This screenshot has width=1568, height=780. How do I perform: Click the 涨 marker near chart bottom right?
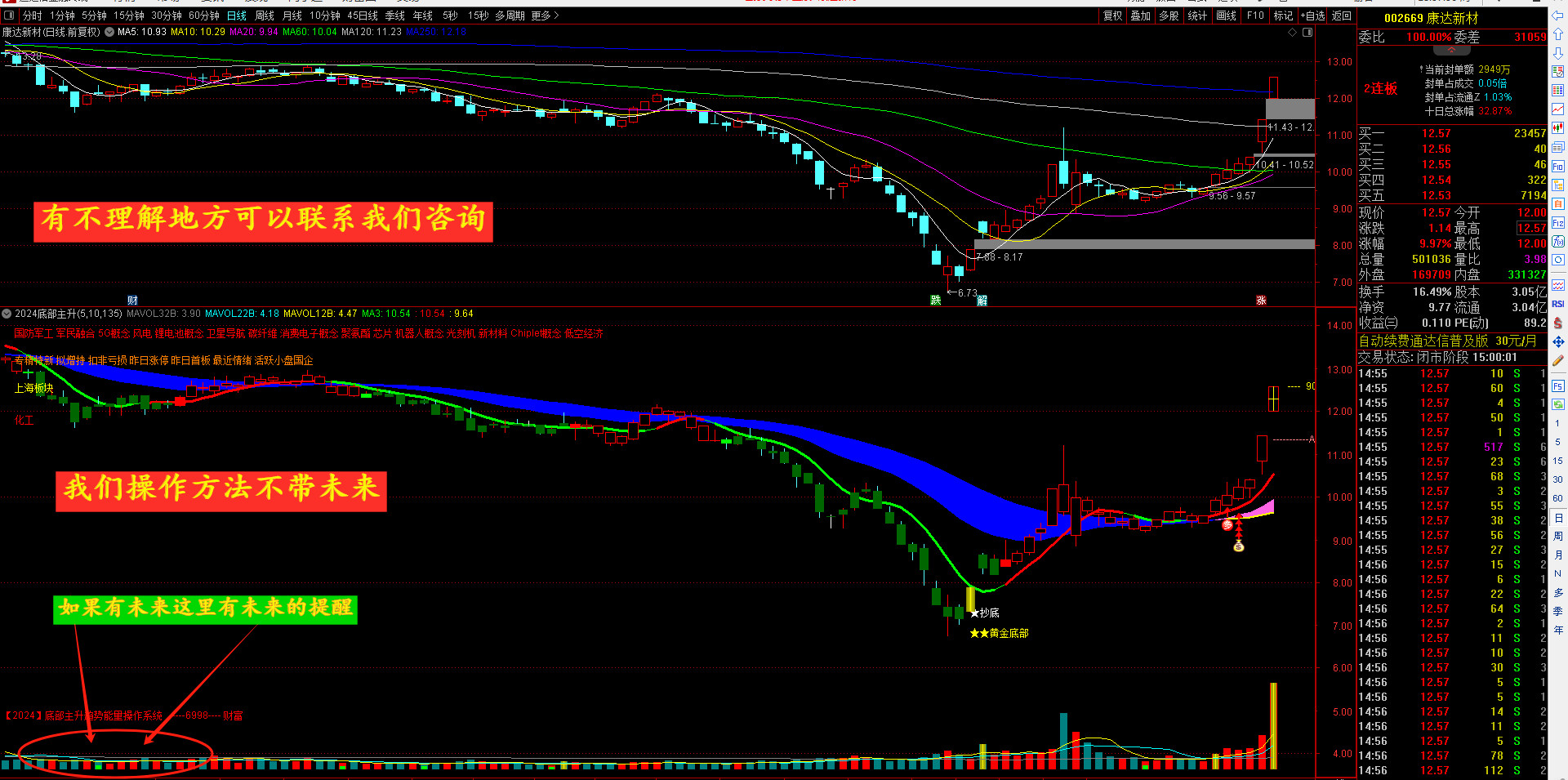coord(1261,301)
